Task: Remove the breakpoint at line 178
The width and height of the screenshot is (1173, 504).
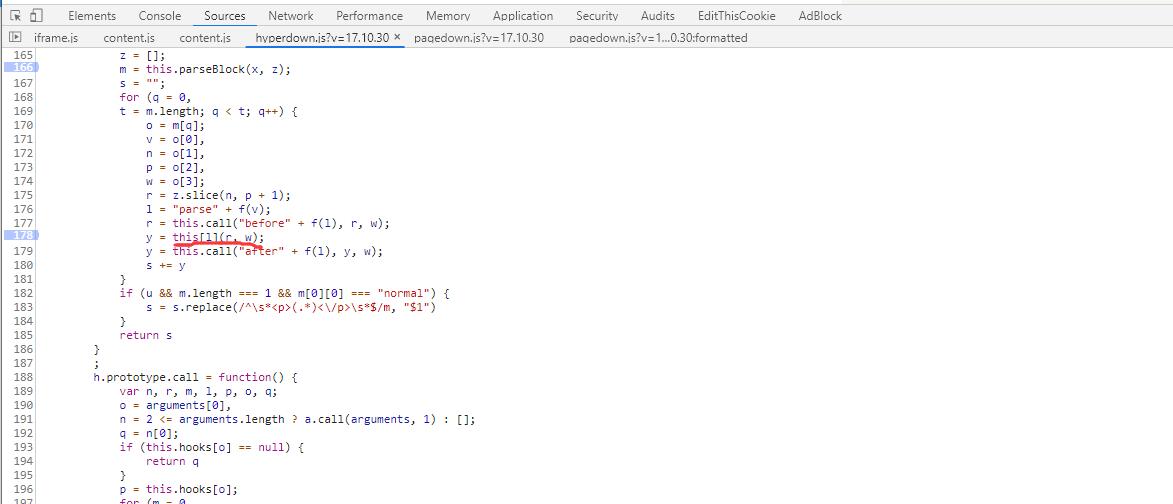Action: (22, 235)
